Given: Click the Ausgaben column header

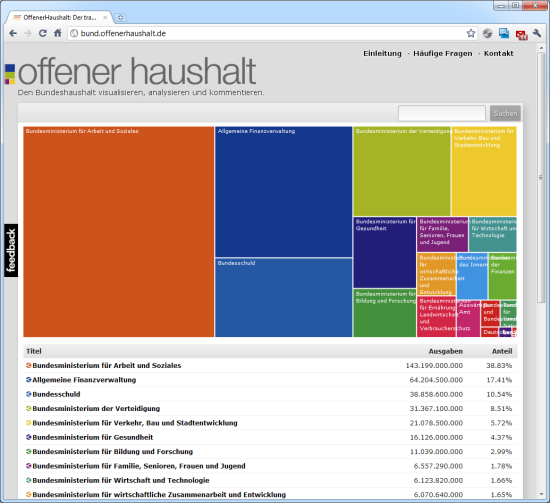Looking at the screenshot, I should click(445, 351).
